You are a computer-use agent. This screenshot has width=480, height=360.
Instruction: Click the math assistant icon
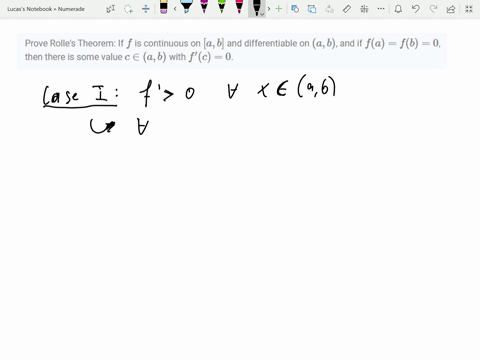coord(364,9)
